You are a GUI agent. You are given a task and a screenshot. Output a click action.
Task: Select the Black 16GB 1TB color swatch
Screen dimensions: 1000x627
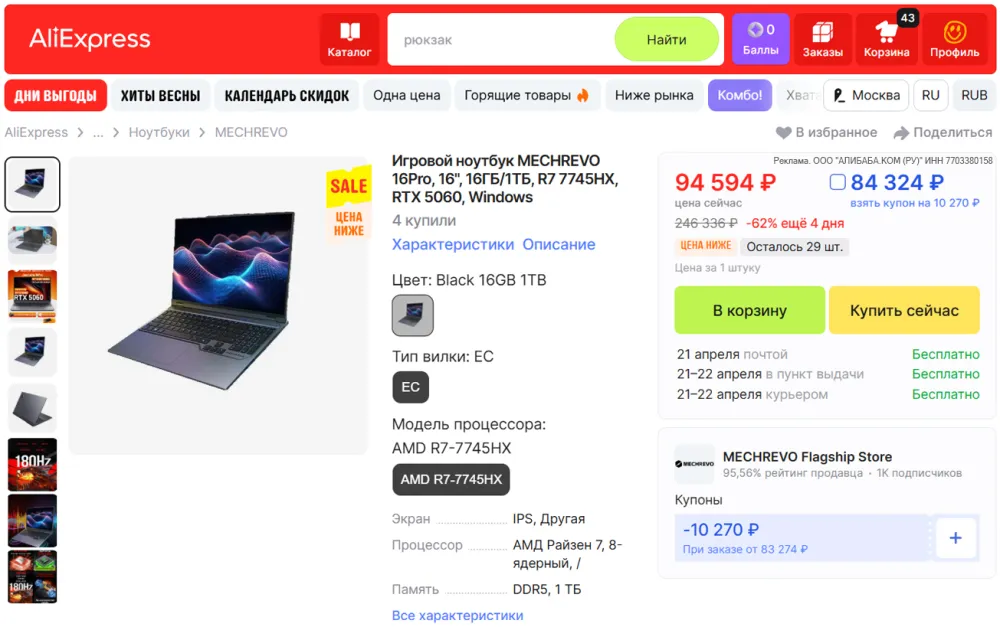(x=413, y=315)
